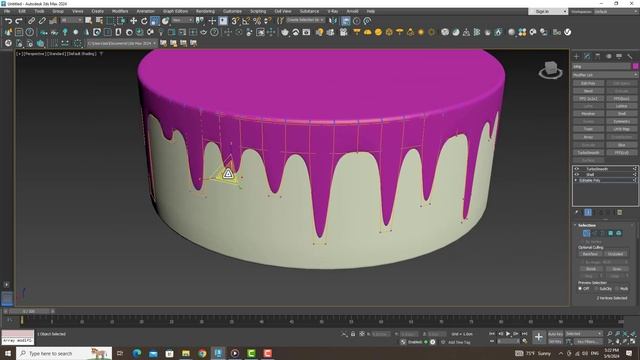Viewport: 640px width, 360px height.
Task: Click the Edit Poly modifier button
Action: click(x=588, y=83)
